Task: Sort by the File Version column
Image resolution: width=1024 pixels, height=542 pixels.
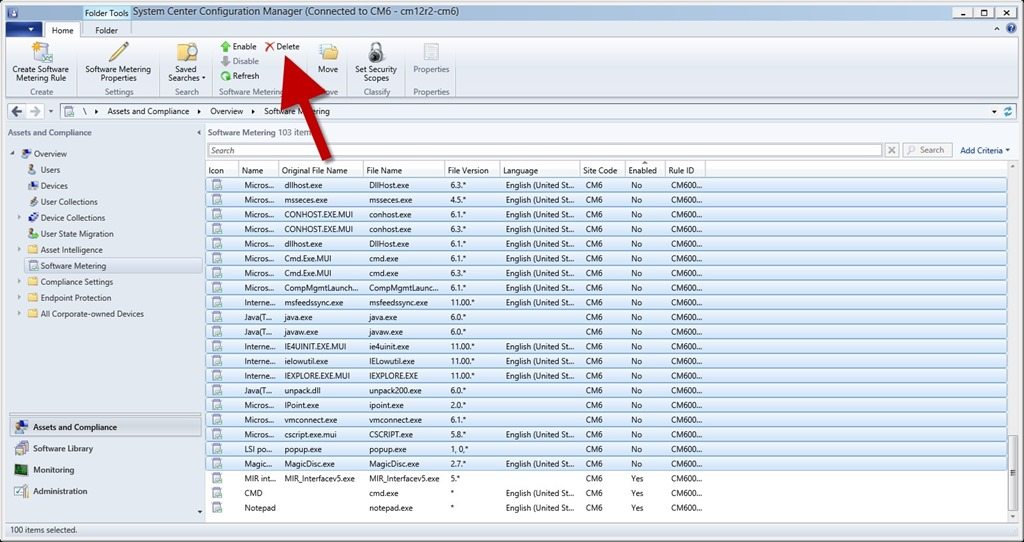Action: click(472, 170)
